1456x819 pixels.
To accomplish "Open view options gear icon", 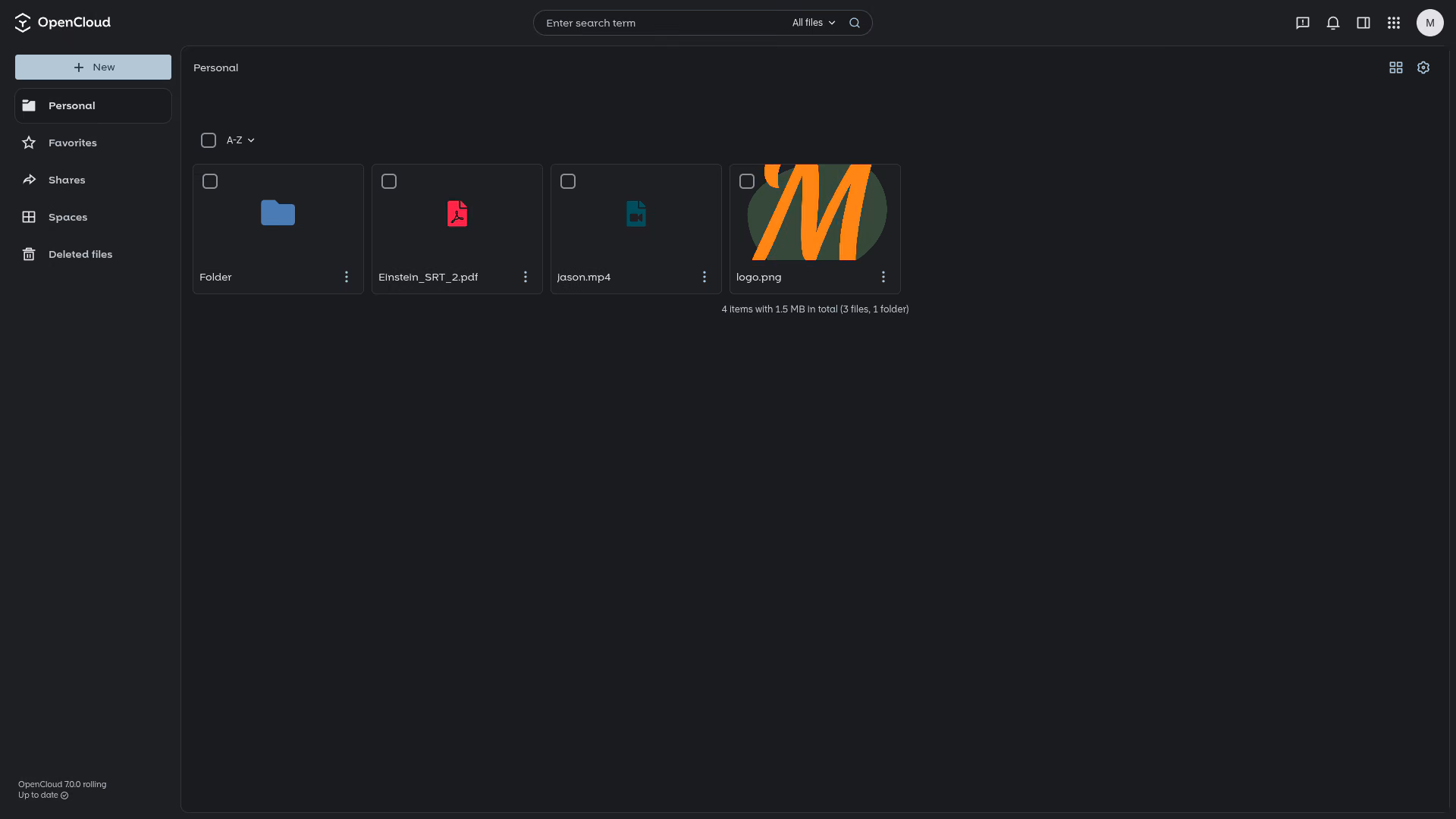I will 1423,67.
